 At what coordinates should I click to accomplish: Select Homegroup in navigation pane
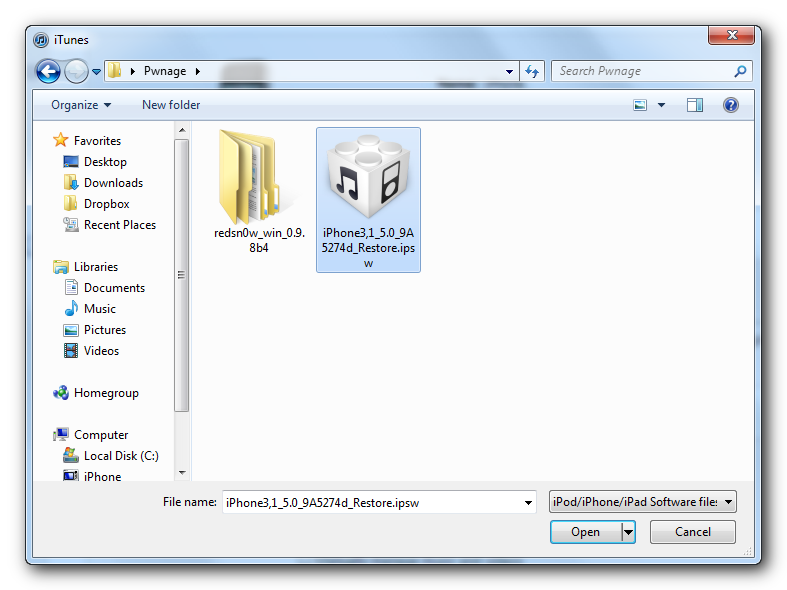(x=96, y=393)
